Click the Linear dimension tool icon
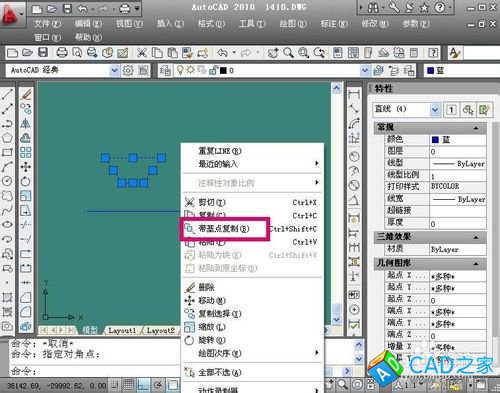Viewport: 500px width, 393px height. click(354, 94)
